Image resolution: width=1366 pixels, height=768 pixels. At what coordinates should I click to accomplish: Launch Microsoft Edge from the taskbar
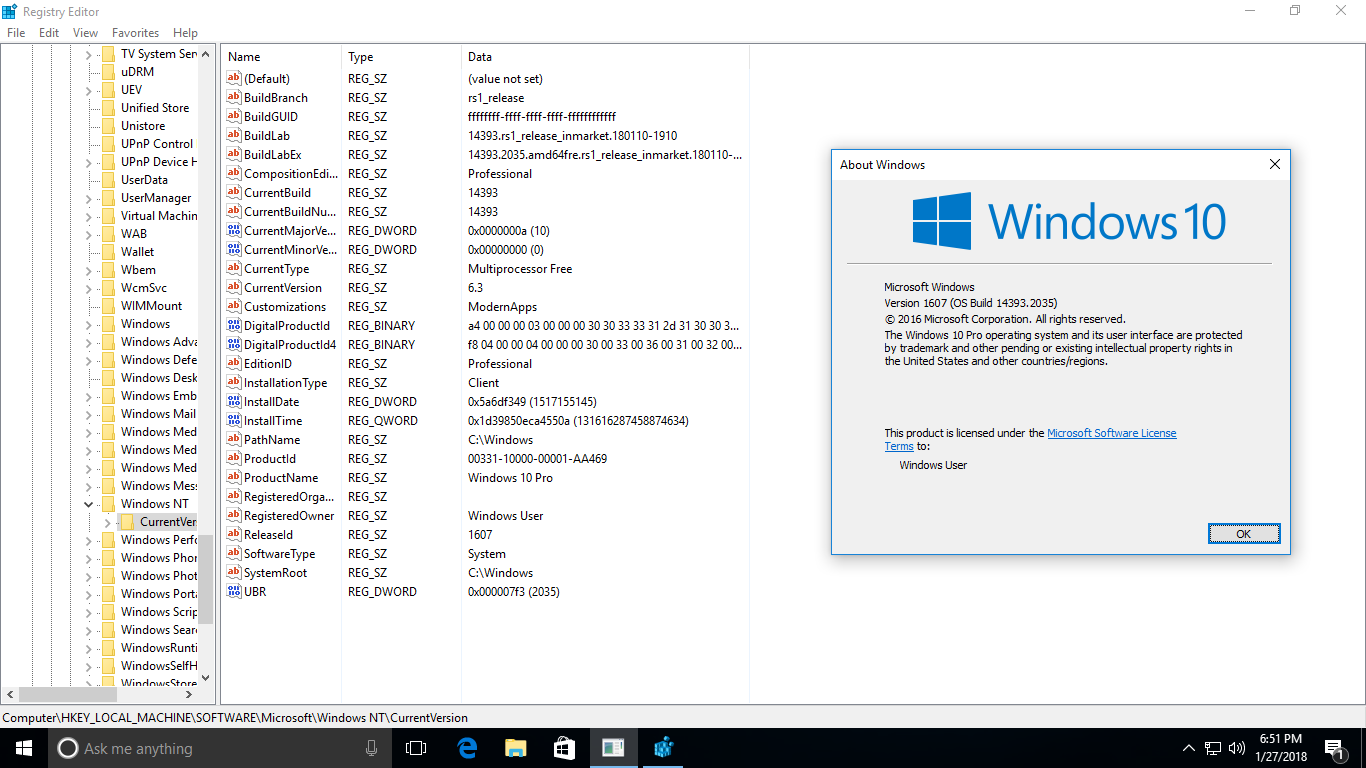467,748
